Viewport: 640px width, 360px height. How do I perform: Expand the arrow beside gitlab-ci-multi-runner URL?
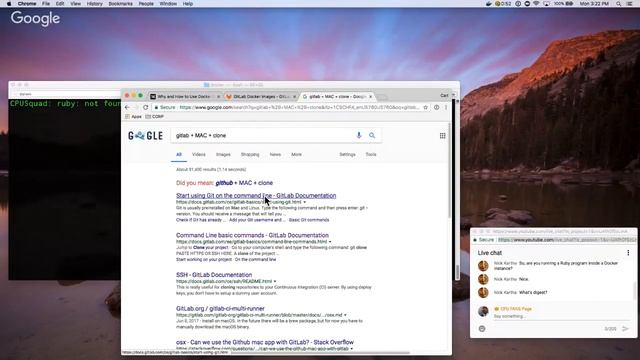tap(345, 315)
